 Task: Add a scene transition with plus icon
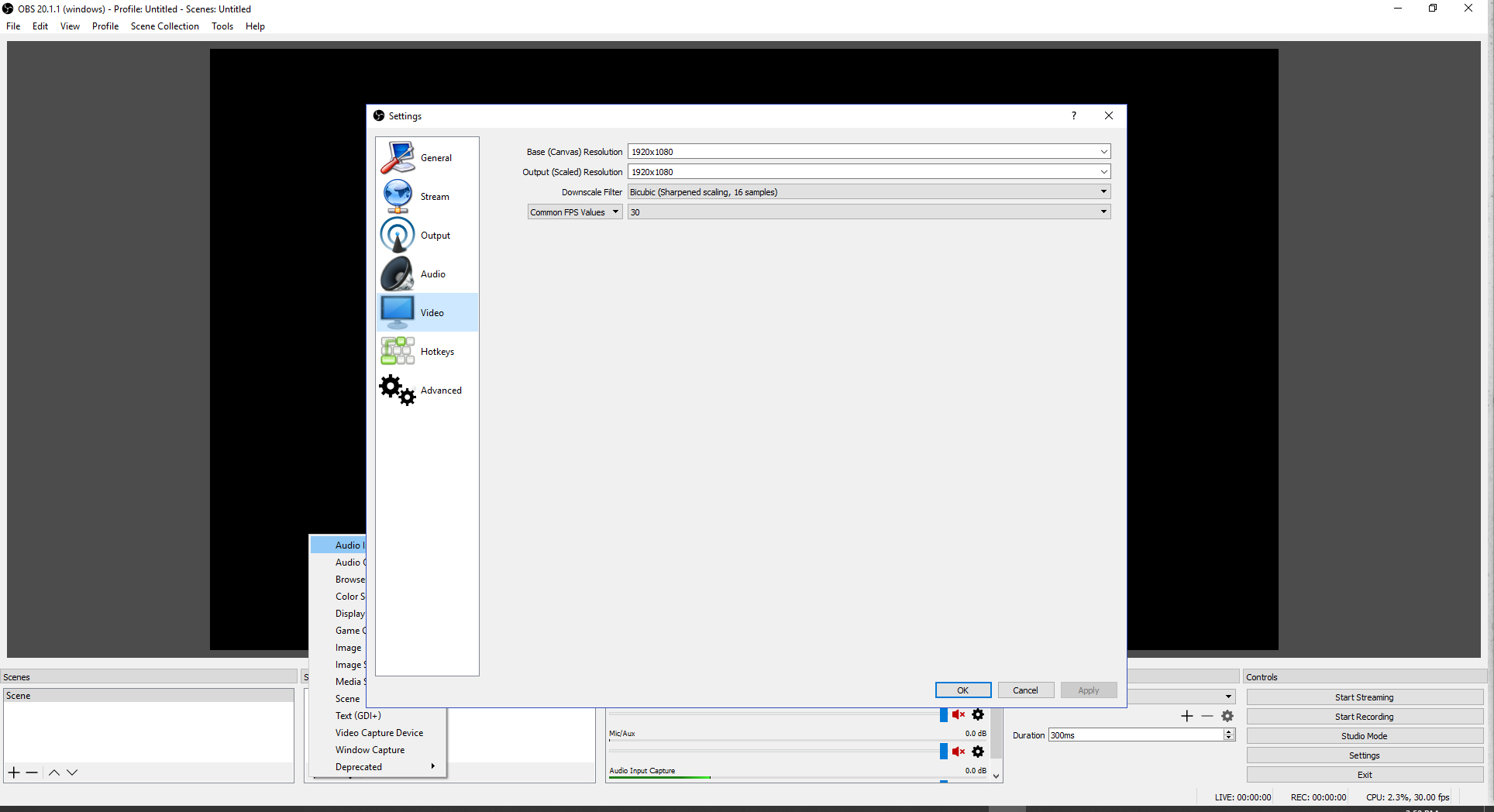click(x=1186, y=716)
